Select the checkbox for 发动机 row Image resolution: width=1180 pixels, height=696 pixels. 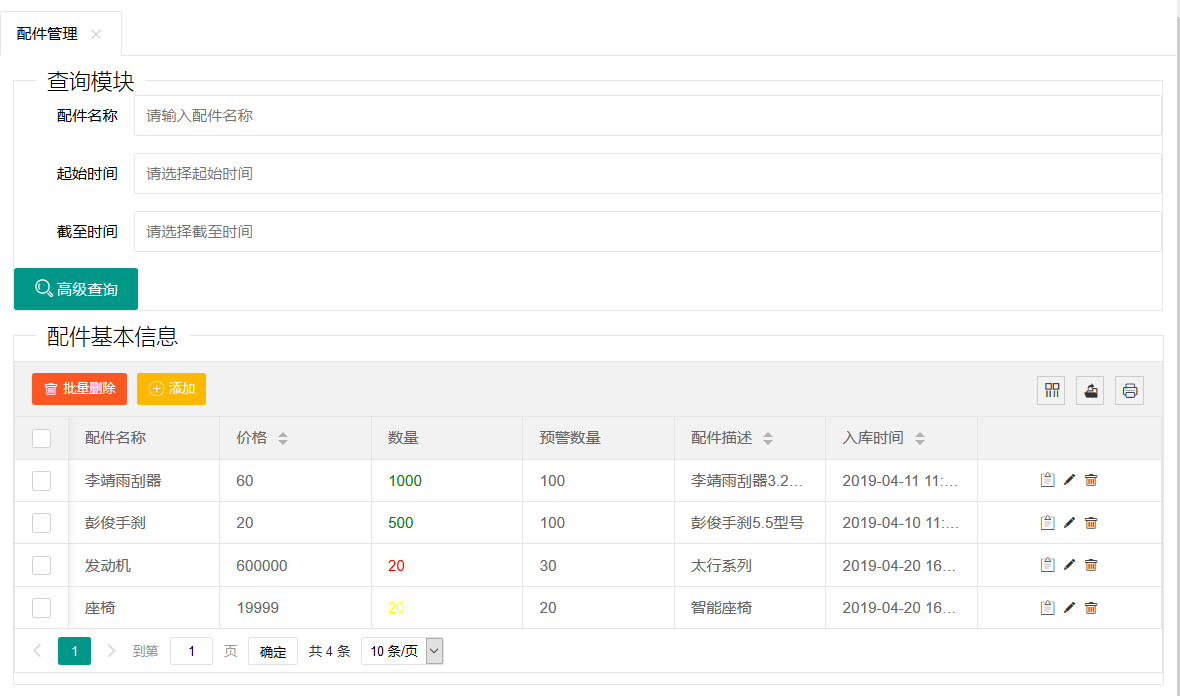(x=41, y=565)
